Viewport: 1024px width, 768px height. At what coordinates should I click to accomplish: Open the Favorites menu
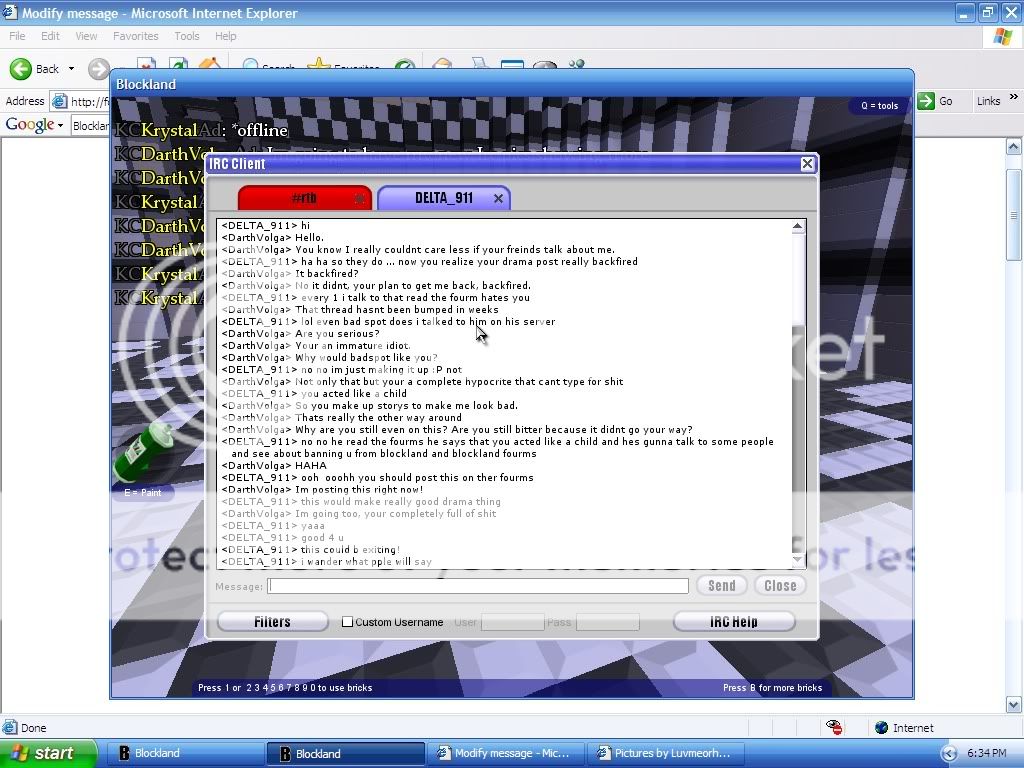[135, 36]
